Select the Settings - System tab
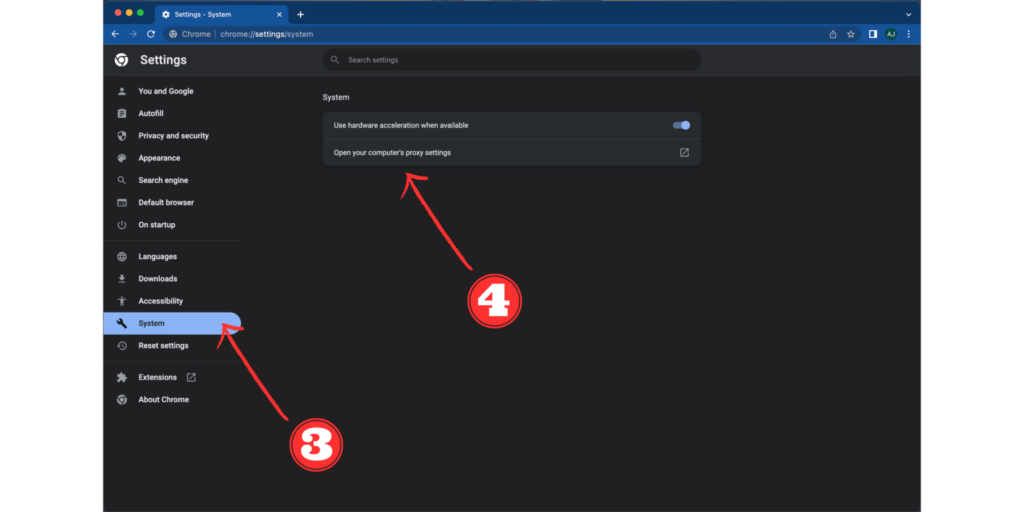The image size is (1024, 512). tap(222, 14)
